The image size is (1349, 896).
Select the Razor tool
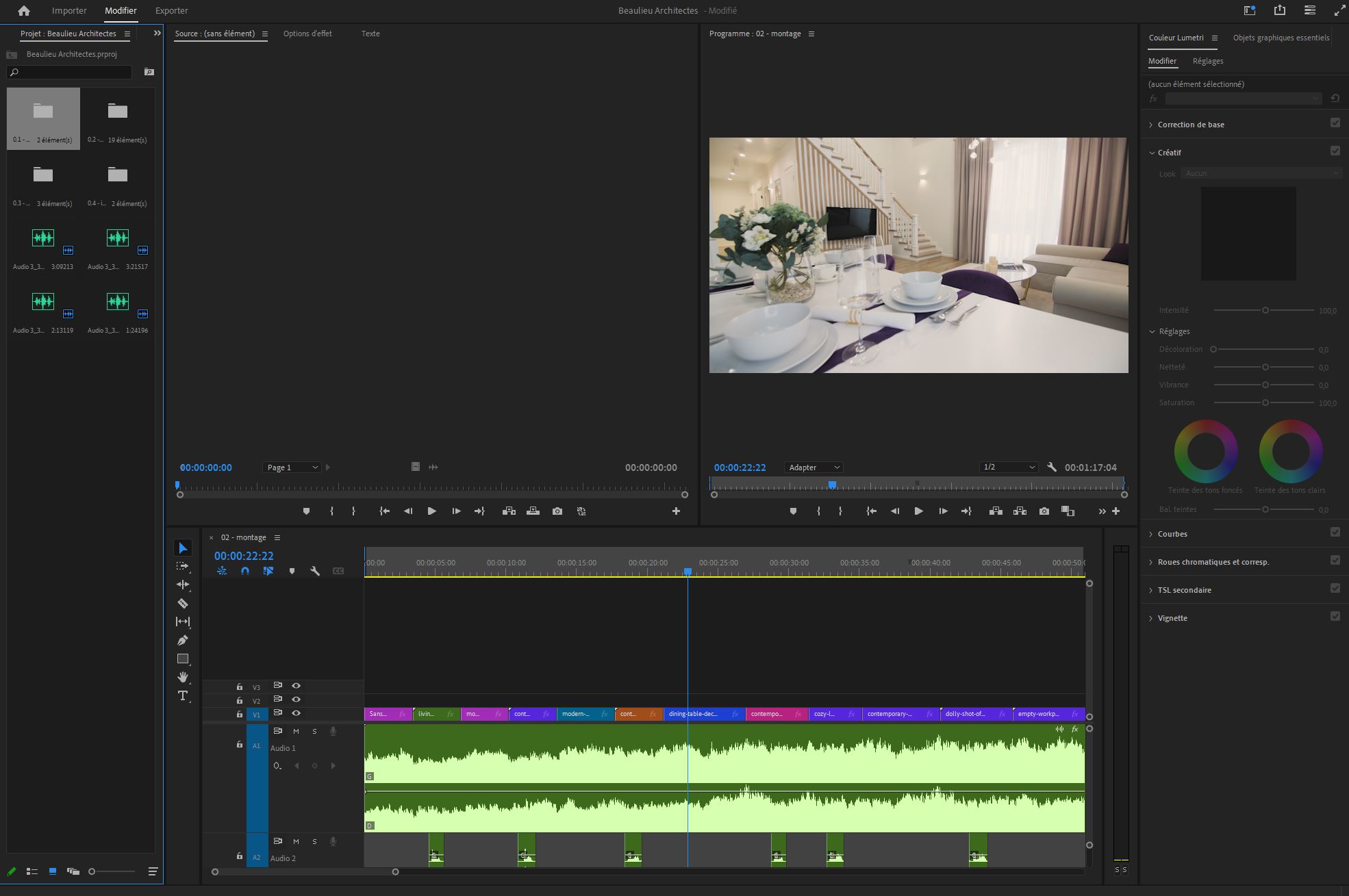coord(182,603)
